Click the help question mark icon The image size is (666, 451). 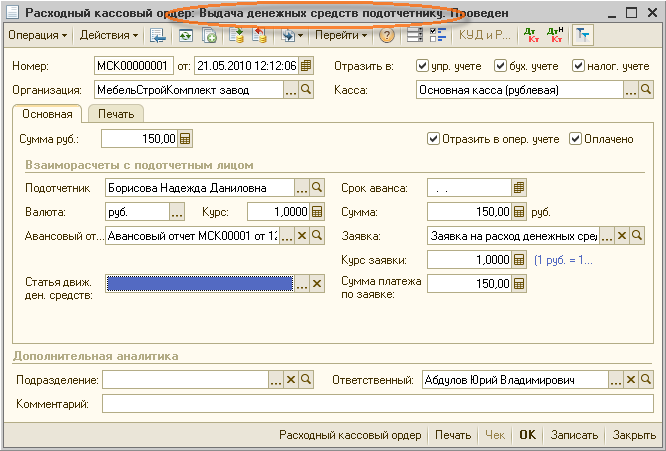[387, 35]
